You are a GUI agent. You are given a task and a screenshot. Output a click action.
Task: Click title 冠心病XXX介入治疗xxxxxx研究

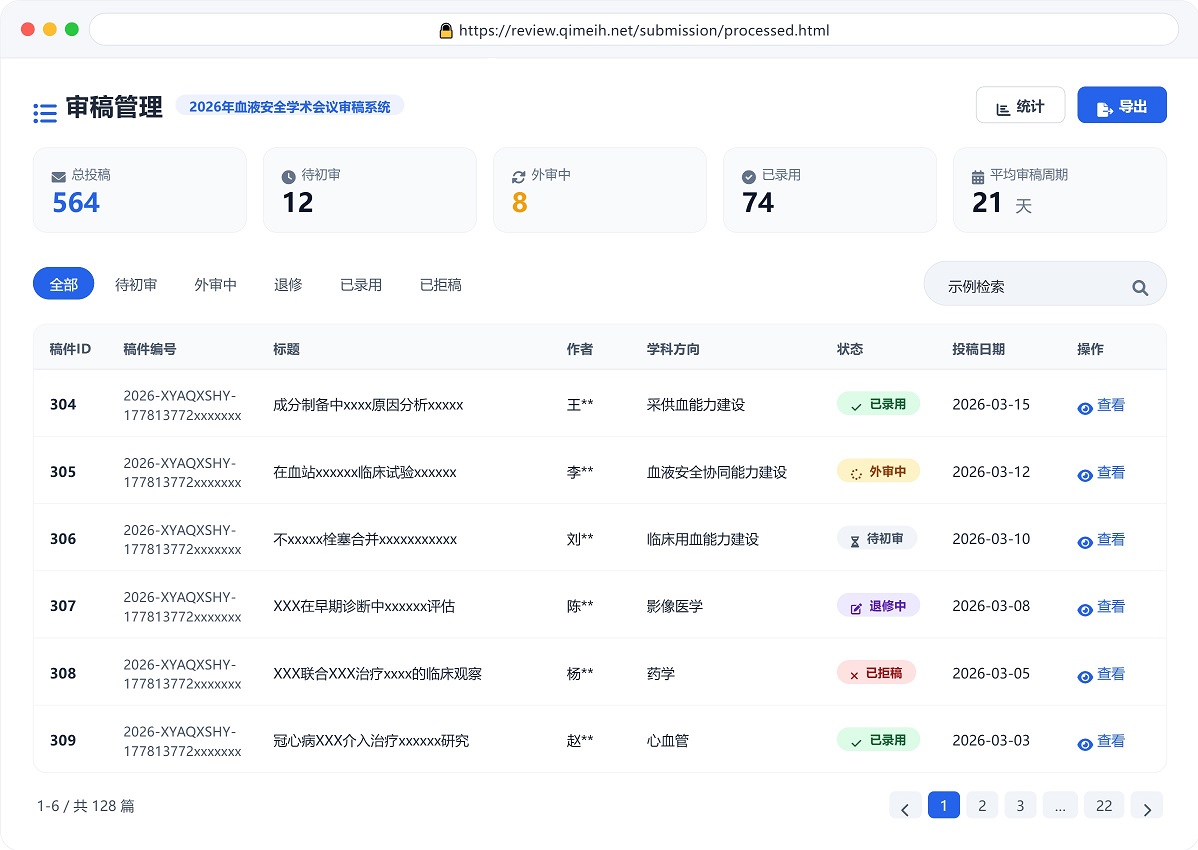click(371, 741)
